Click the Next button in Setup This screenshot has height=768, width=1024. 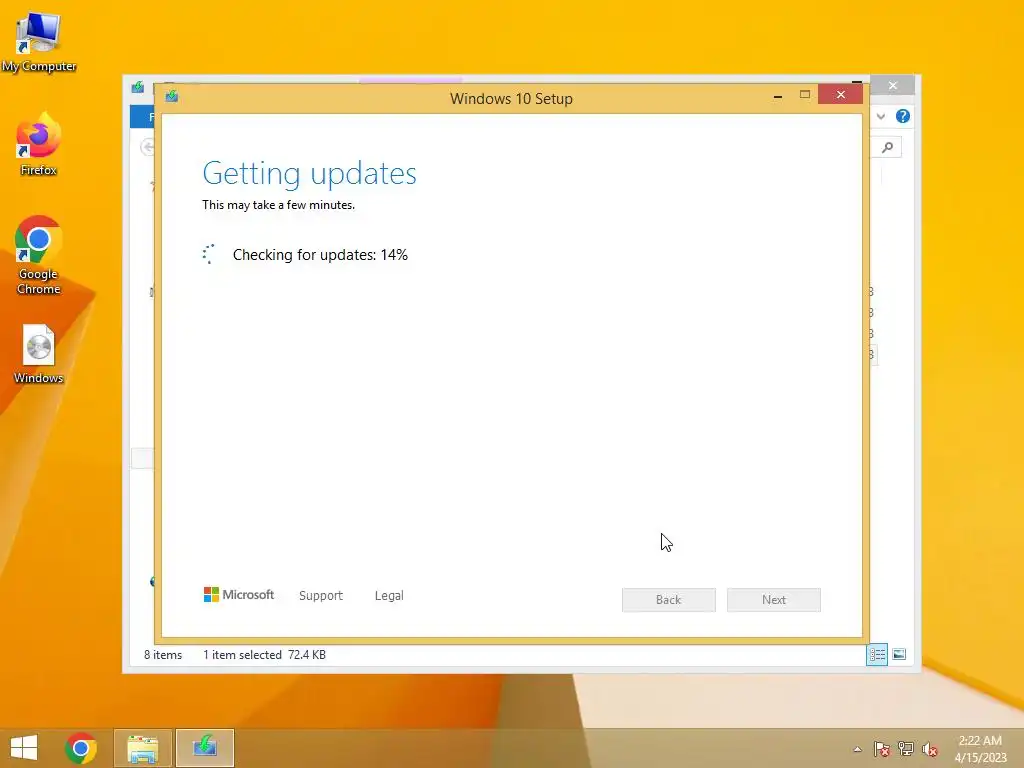pos(774,600)
